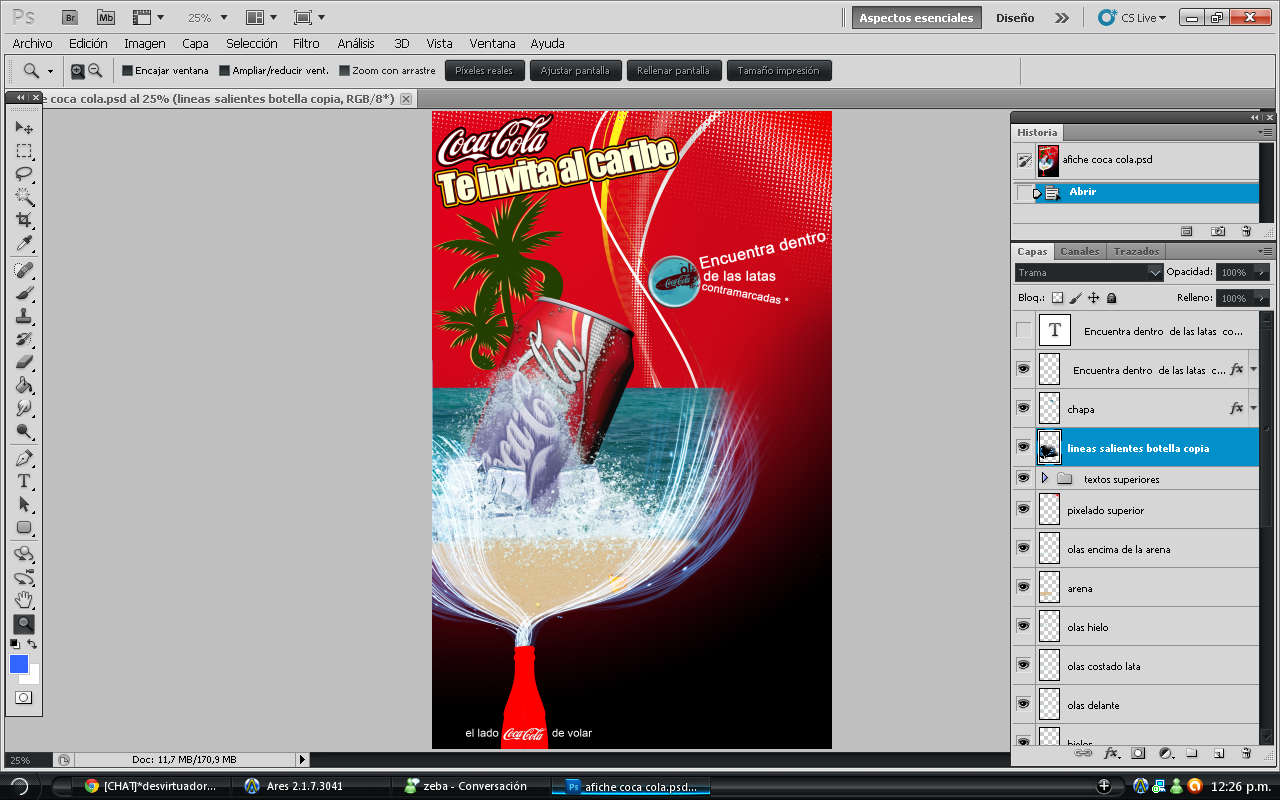The width and height of the screenshot is (1280, 800).
Task: Select the Blur tool
Action: click(x=24, y=408)
